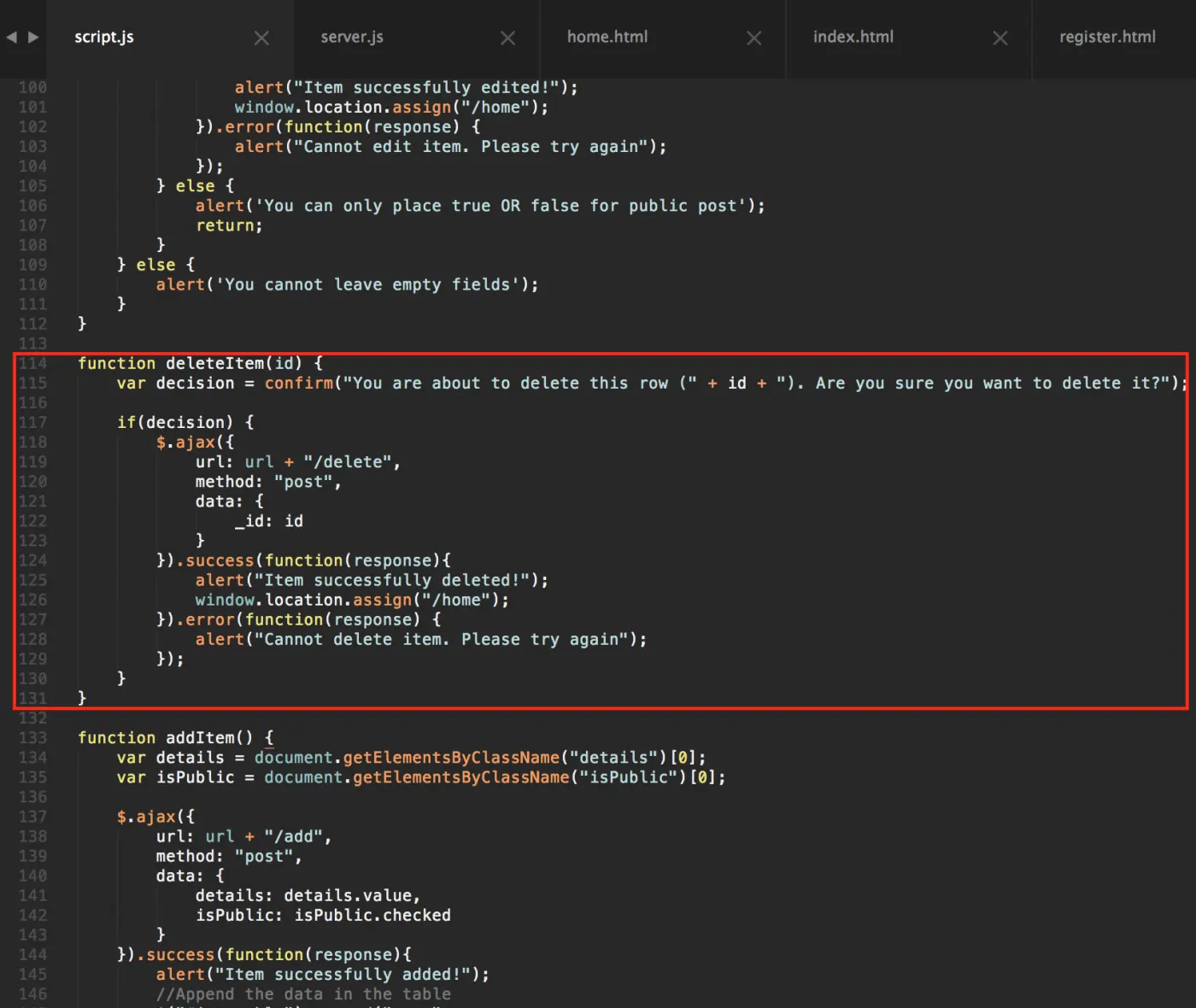Viewport: 1196px width, 1008px height.
Task: Click the left tab navigation arrow
Action: pyautogui.click(x=12, y=38)
